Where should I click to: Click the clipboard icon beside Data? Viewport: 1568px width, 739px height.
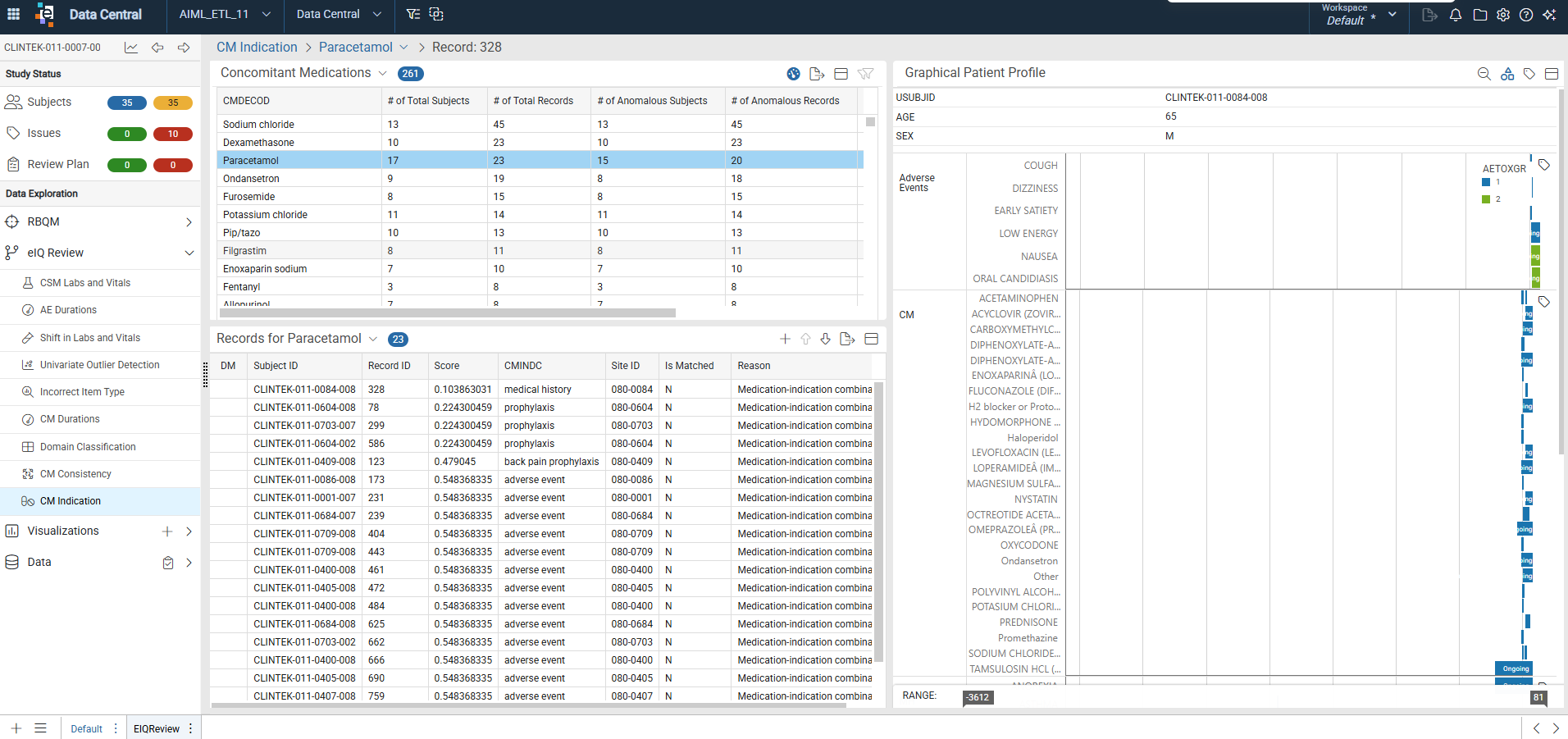[x=168, y=563]
